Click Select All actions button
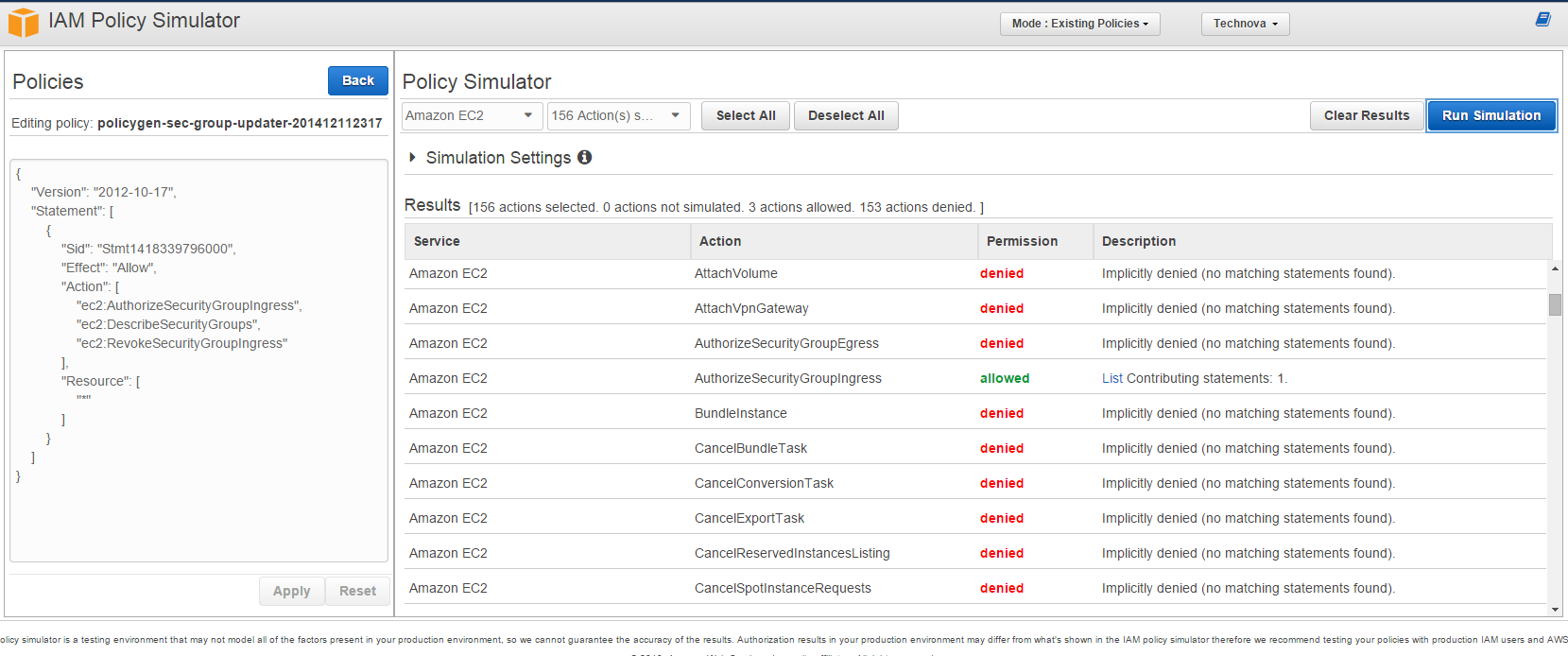1568x656 pixels. [x=745, y=115]
